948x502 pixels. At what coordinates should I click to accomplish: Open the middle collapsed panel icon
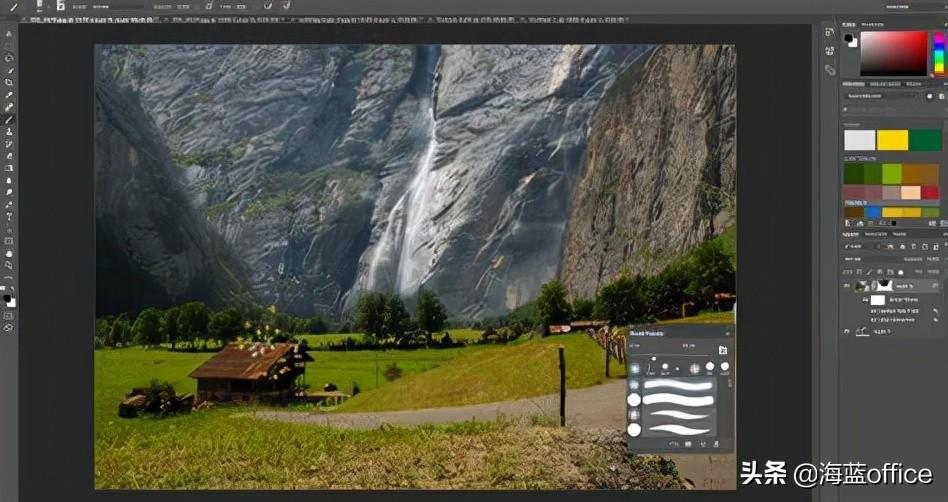point(830,51)
